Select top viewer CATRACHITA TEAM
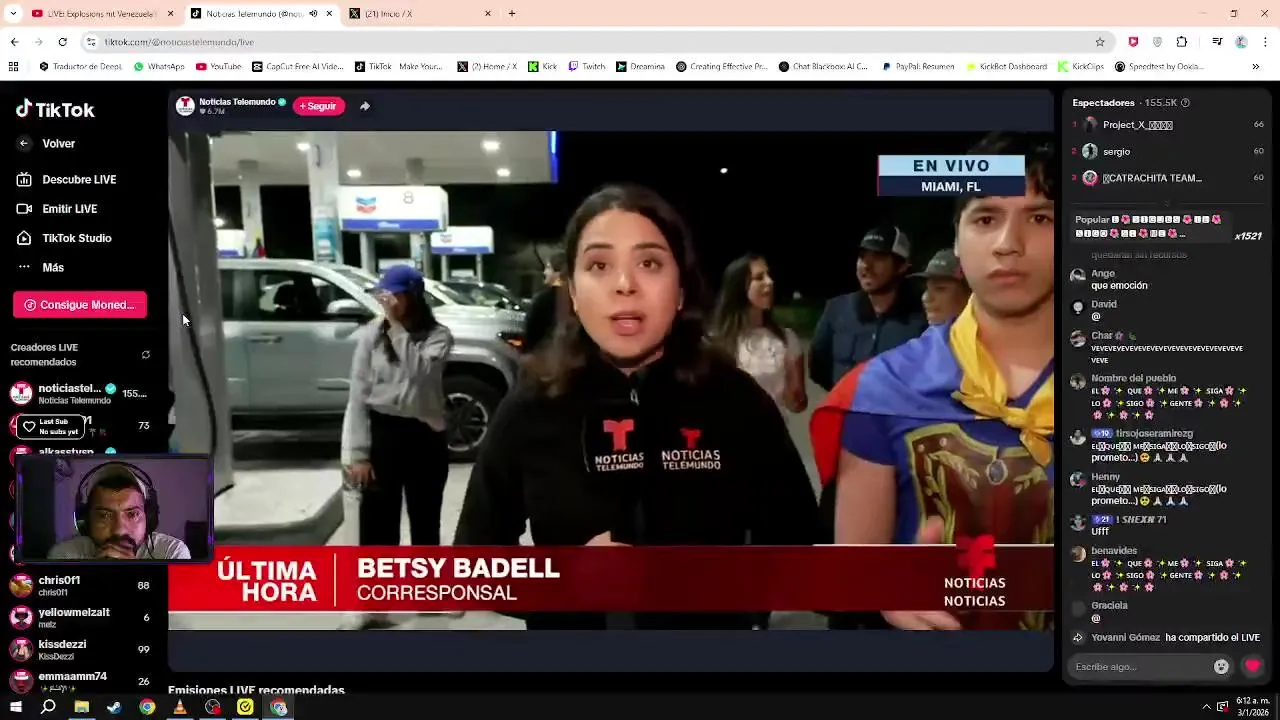 (x=1151, y=178)
